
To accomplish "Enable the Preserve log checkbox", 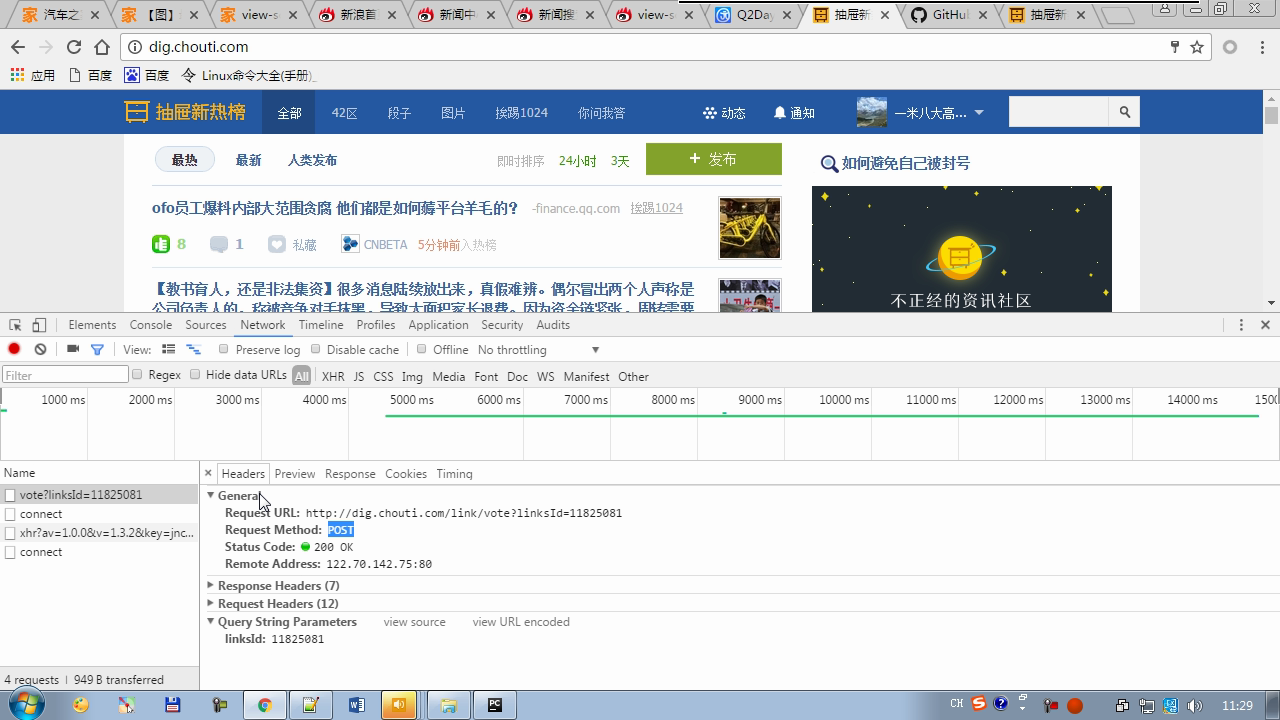I will 224,349.
